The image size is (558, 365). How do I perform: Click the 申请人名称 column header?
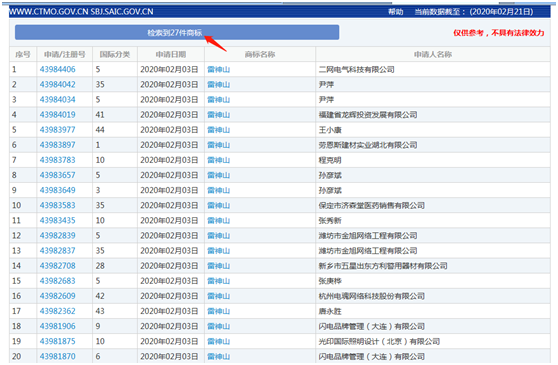[x=433, y=54]
